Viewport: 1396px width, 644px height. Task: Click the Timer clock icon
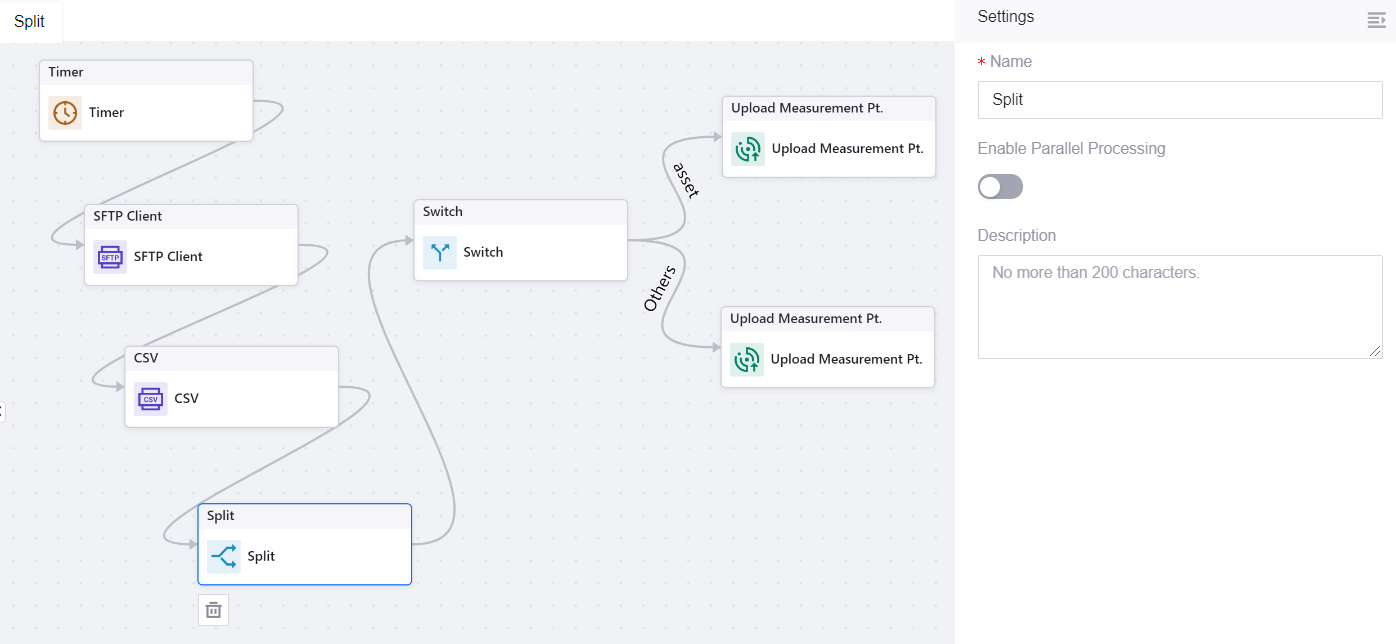(x=65, y=113)
